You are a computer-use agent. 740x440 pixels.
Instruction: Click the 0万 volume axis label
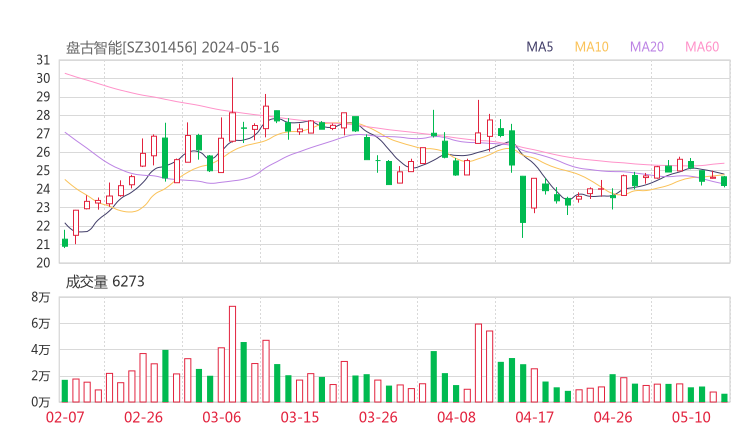pos(41,402)
